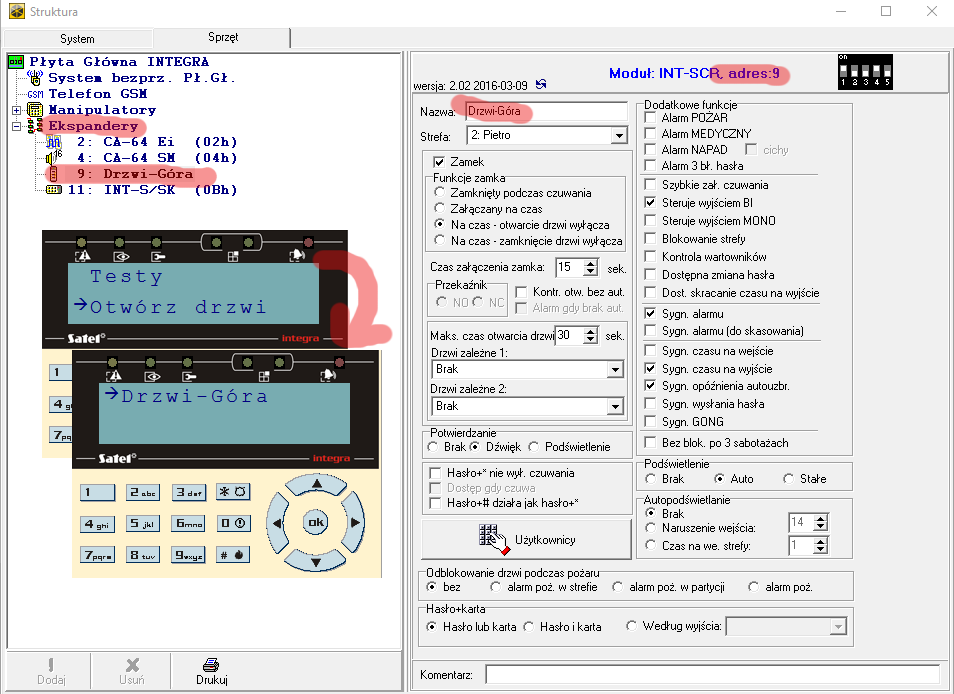Click the Drzwi-Góra module icon in tree
Screen dimensions: 954x694
tap(54, 174)
